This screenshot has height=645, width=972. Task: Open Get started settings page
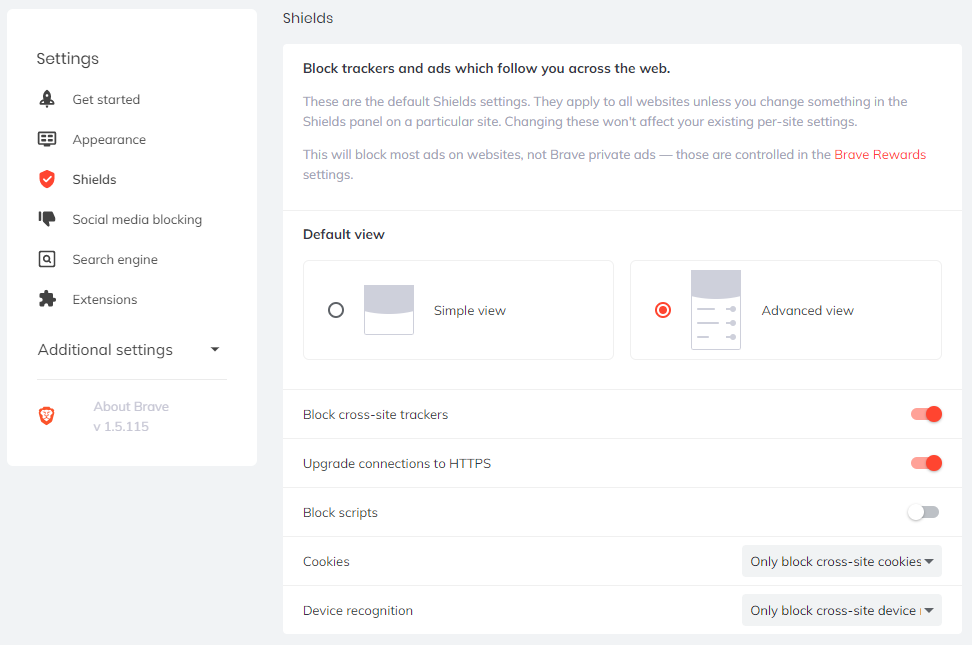106,99
